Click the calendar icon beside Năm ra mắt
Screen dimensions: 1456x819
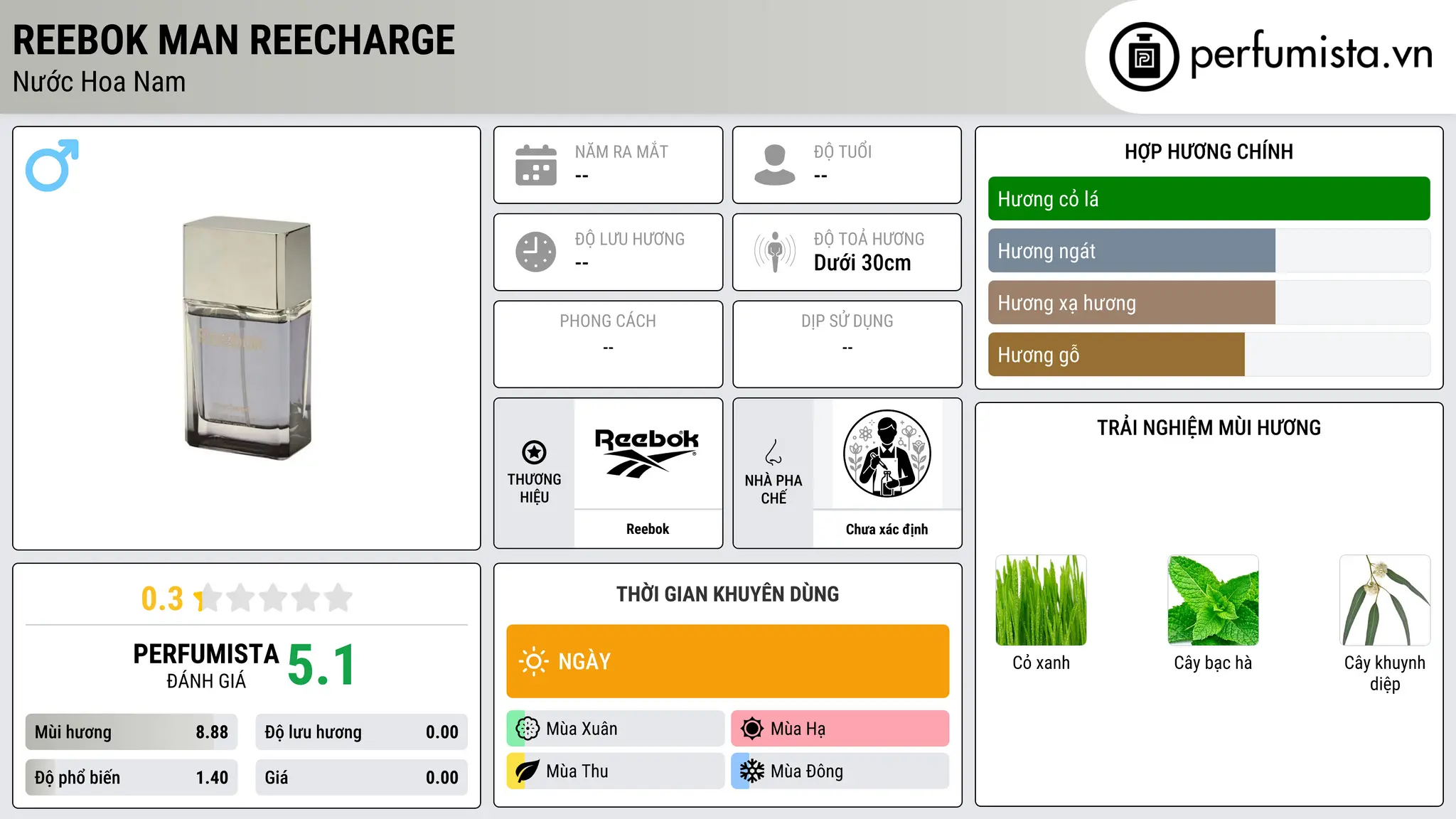536,165
